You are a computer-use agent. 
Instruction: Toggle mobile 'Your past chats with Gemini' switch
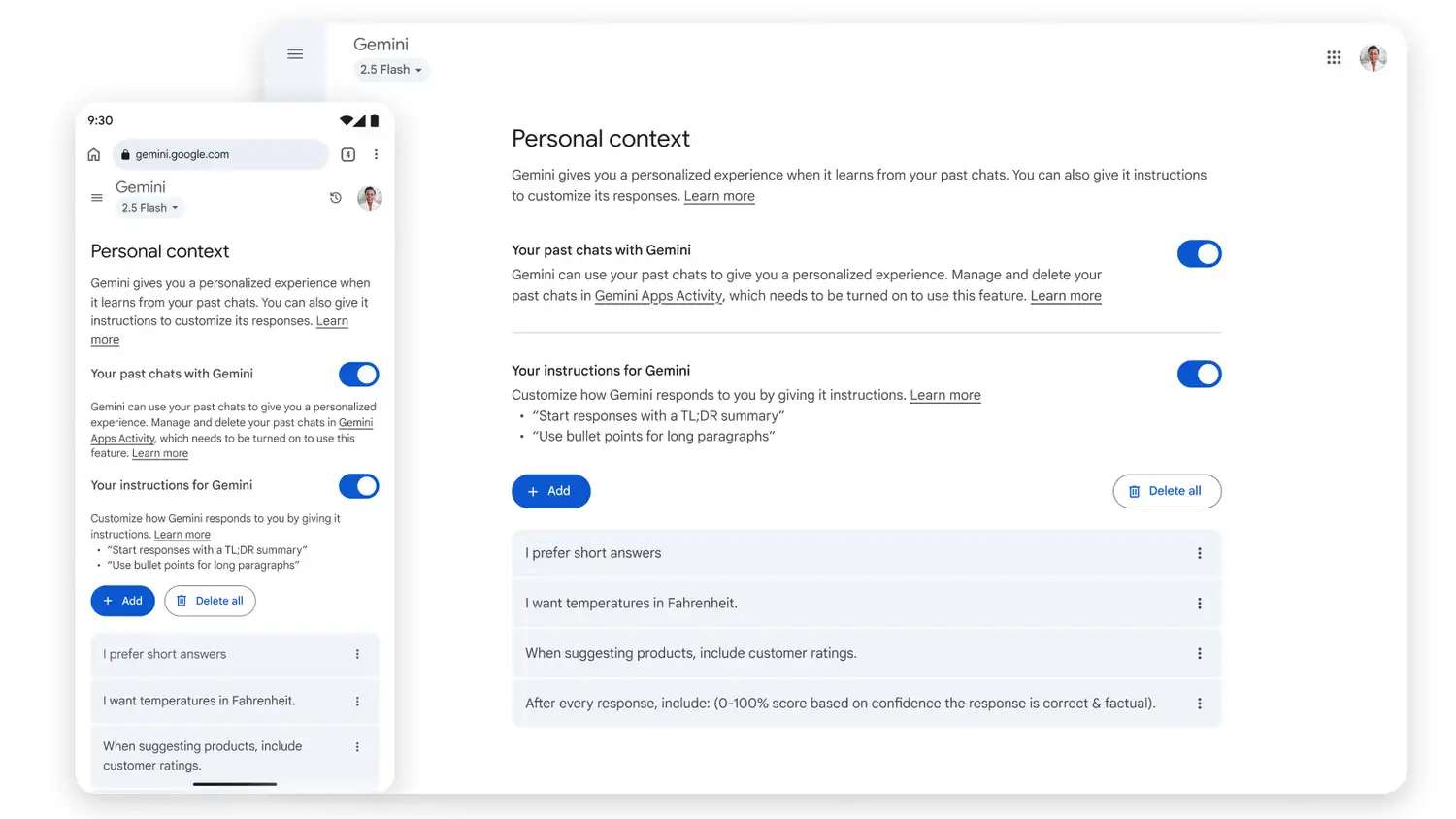tap(358, 375)
